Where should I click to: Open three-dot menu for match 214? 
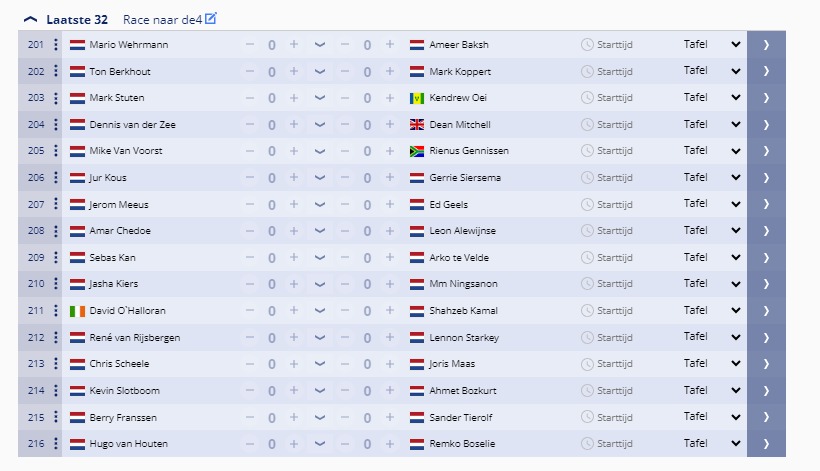[x=55, y=390]
